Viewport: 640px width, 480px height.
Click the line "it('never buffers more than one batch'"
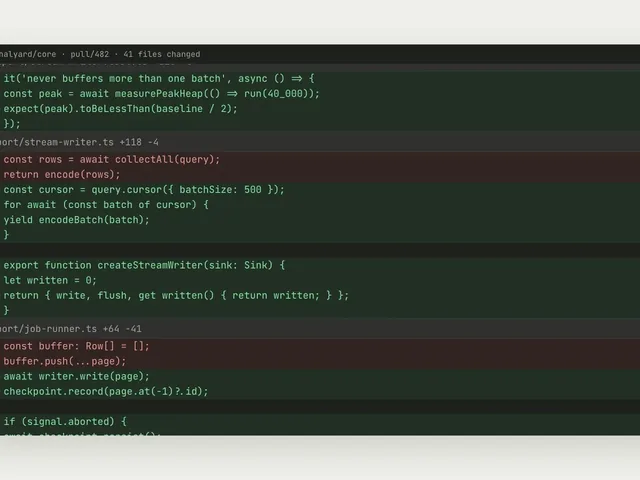pos(320,78)
